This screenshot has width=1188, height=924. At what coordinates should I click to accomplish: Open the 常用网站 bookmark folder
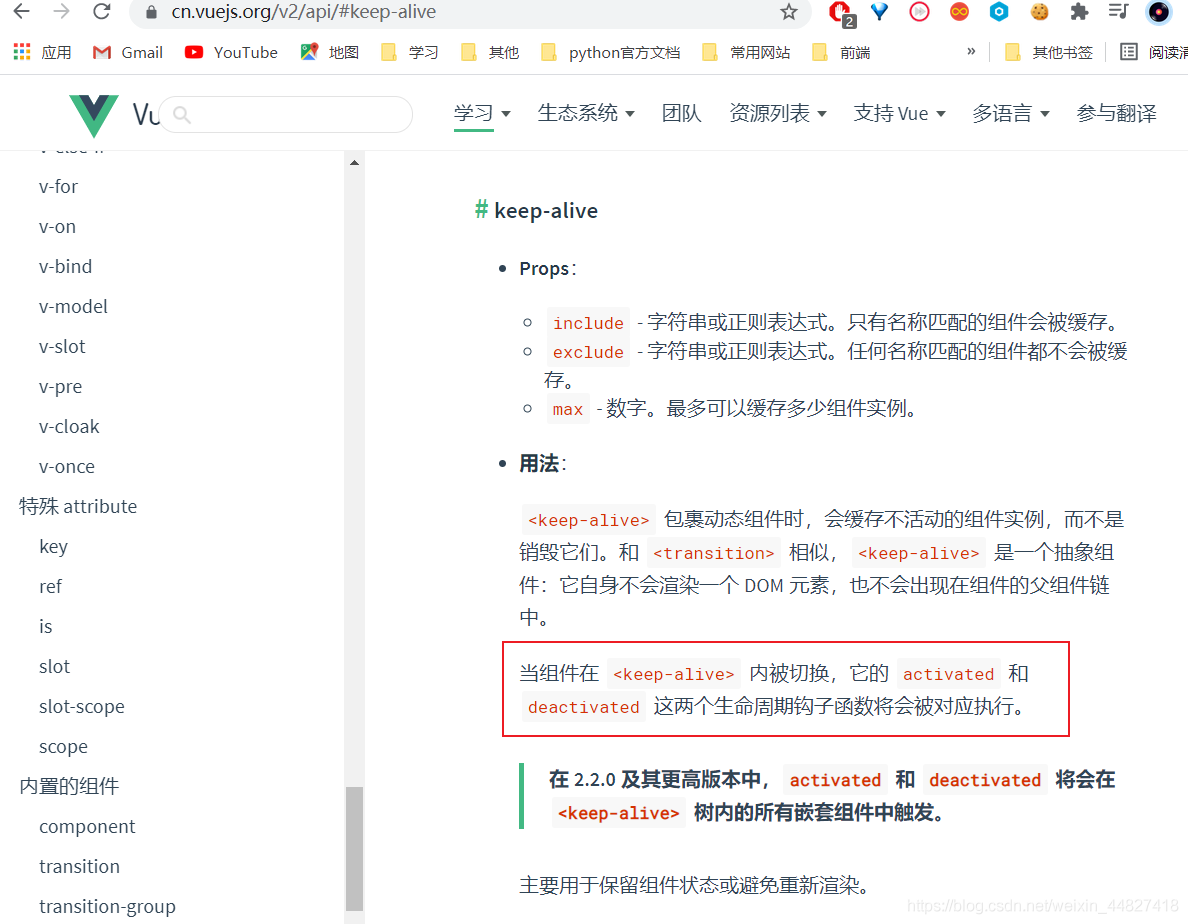(746, 52)
